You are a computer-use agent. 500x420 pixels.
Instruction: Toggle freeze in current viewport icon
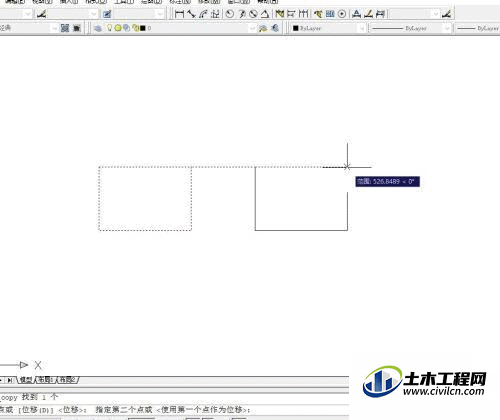pyautogui.click(x=126, y=28)
